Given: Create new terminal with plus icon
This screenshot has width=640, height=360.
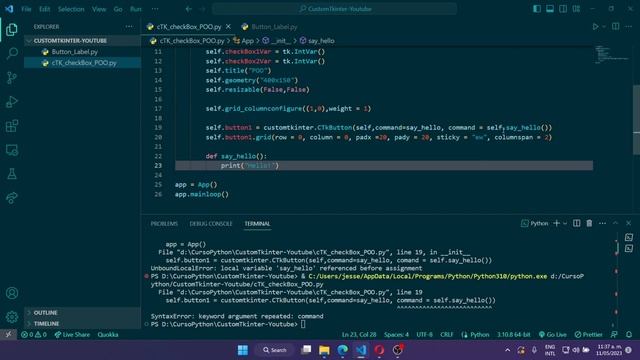Looking at the screenshot, I should click(x=556, y=223).
